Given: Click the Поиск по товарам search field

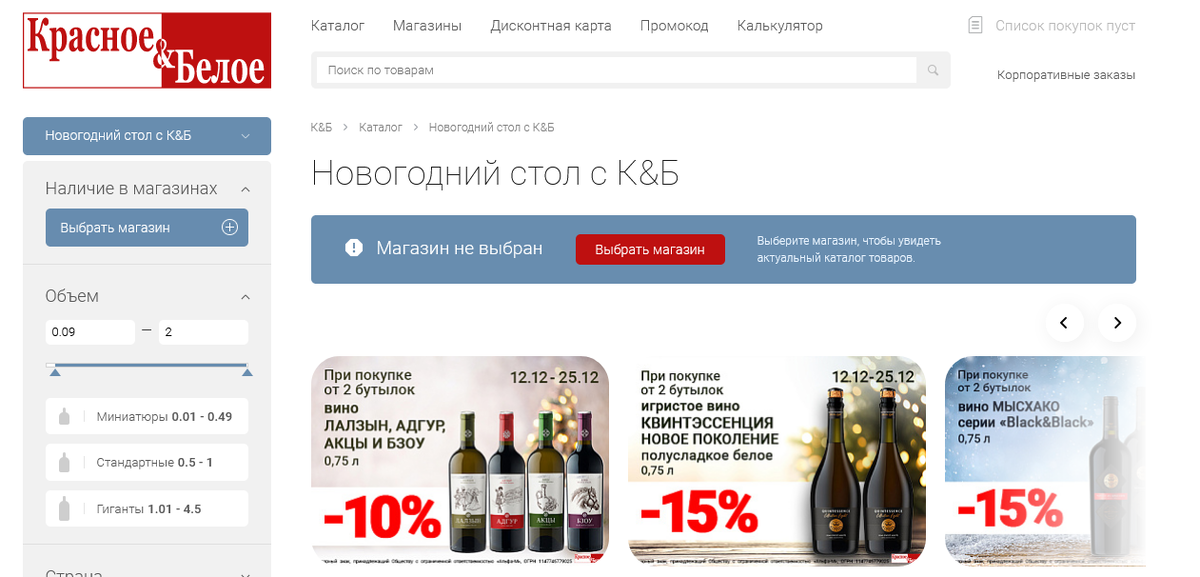Looking at the screenshot, I should pos(616,70).
